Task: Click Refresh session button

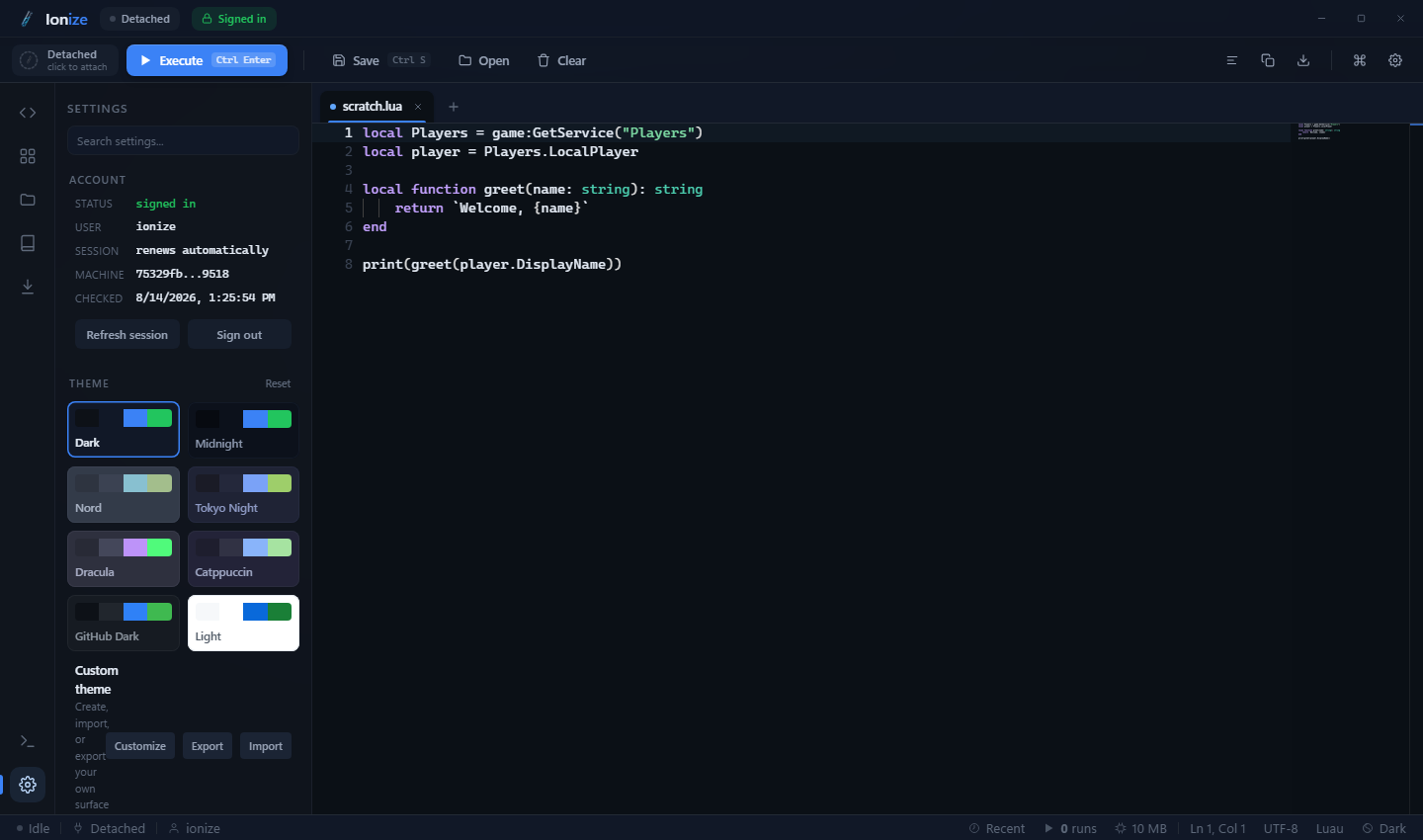Action: point(126,335)
